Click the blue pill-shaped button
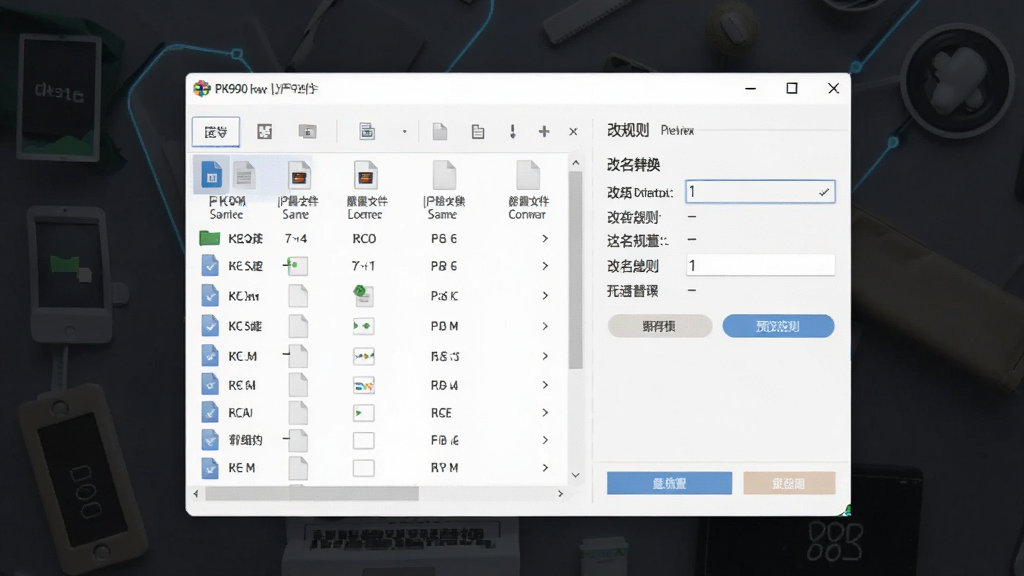1024x576 pixels. (x=778, y=326)
